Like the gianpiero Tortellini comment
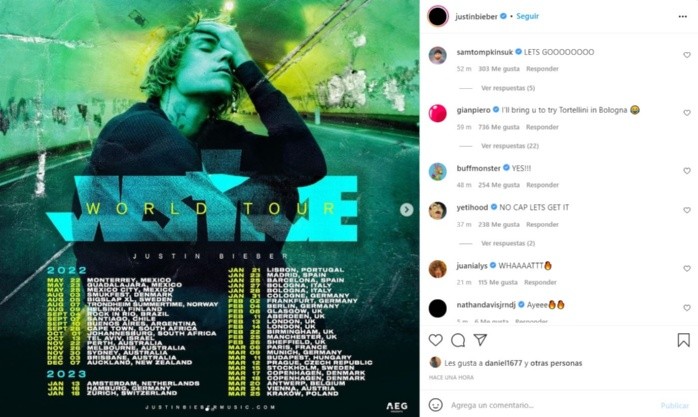 click(687, 113)
